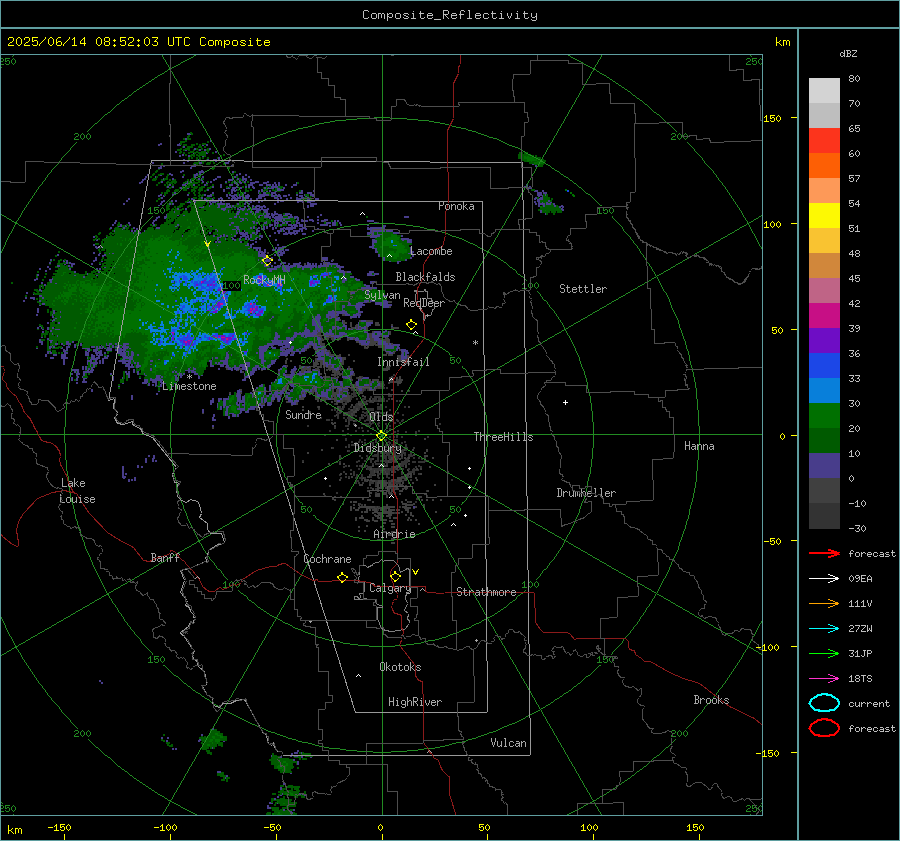900x841 pixels.
Task: Click the light blue swatch labeled 33 dBZ
Action: click(x=824, y=390)
